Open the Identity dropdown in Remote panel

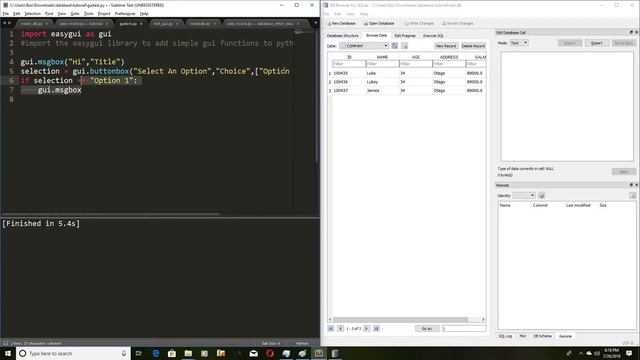click(524, 196)
